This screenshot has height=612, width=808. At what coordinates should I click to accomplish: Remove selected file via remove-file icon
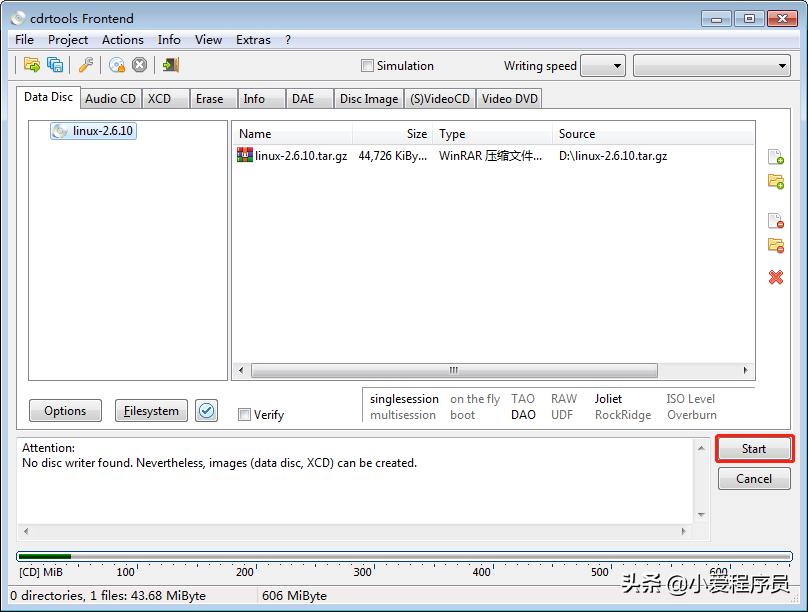(x=775, y=219)
